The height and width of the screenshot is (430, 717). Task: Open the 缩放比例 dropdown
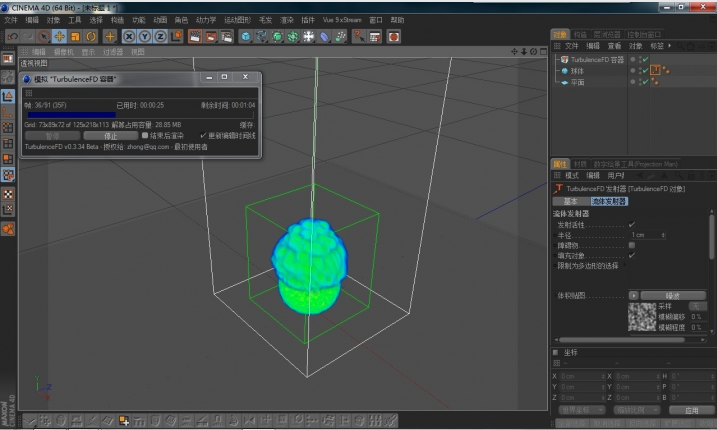point(637,410)
